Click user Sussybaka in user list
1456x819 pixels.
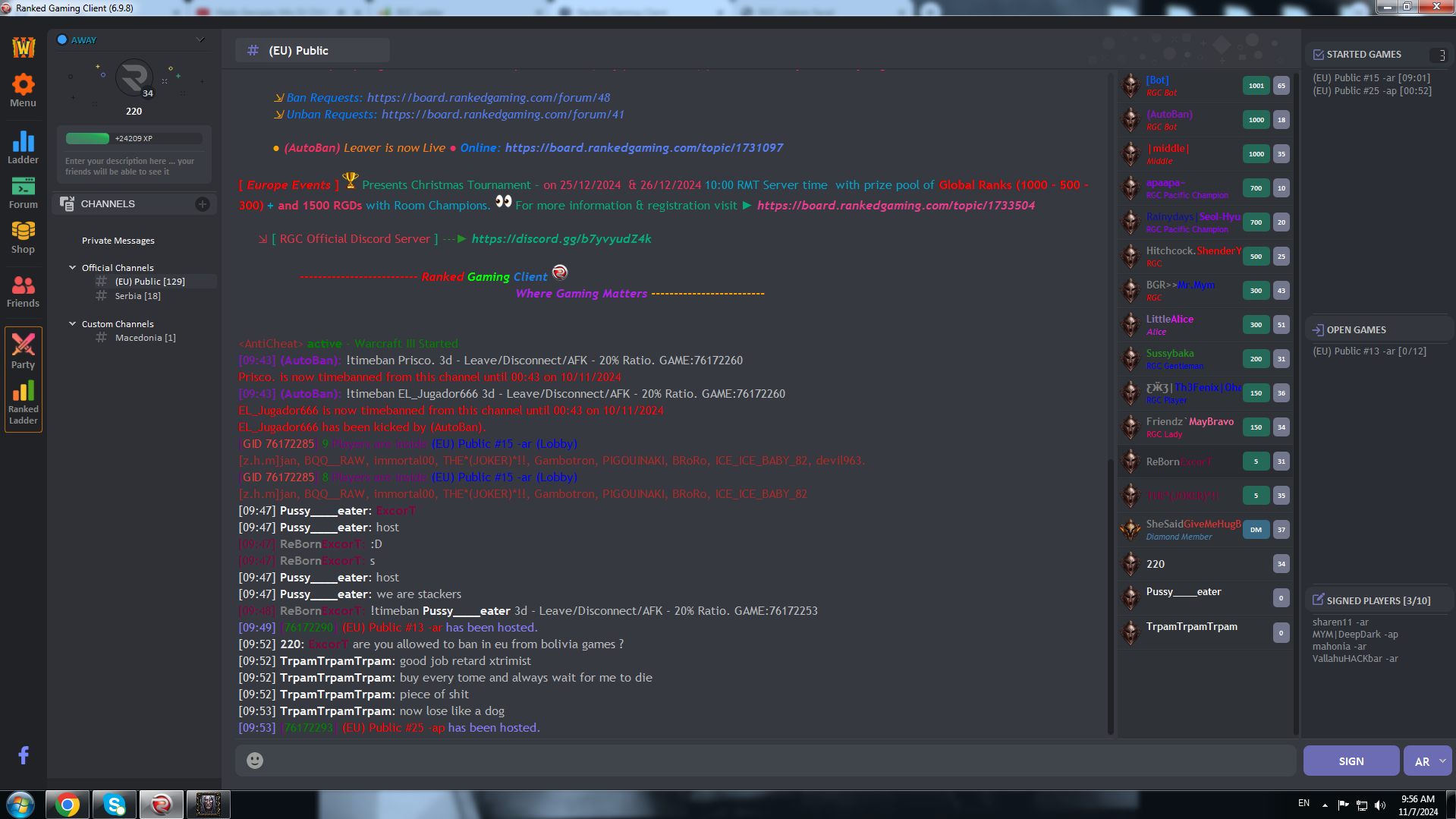(1169, 354)
